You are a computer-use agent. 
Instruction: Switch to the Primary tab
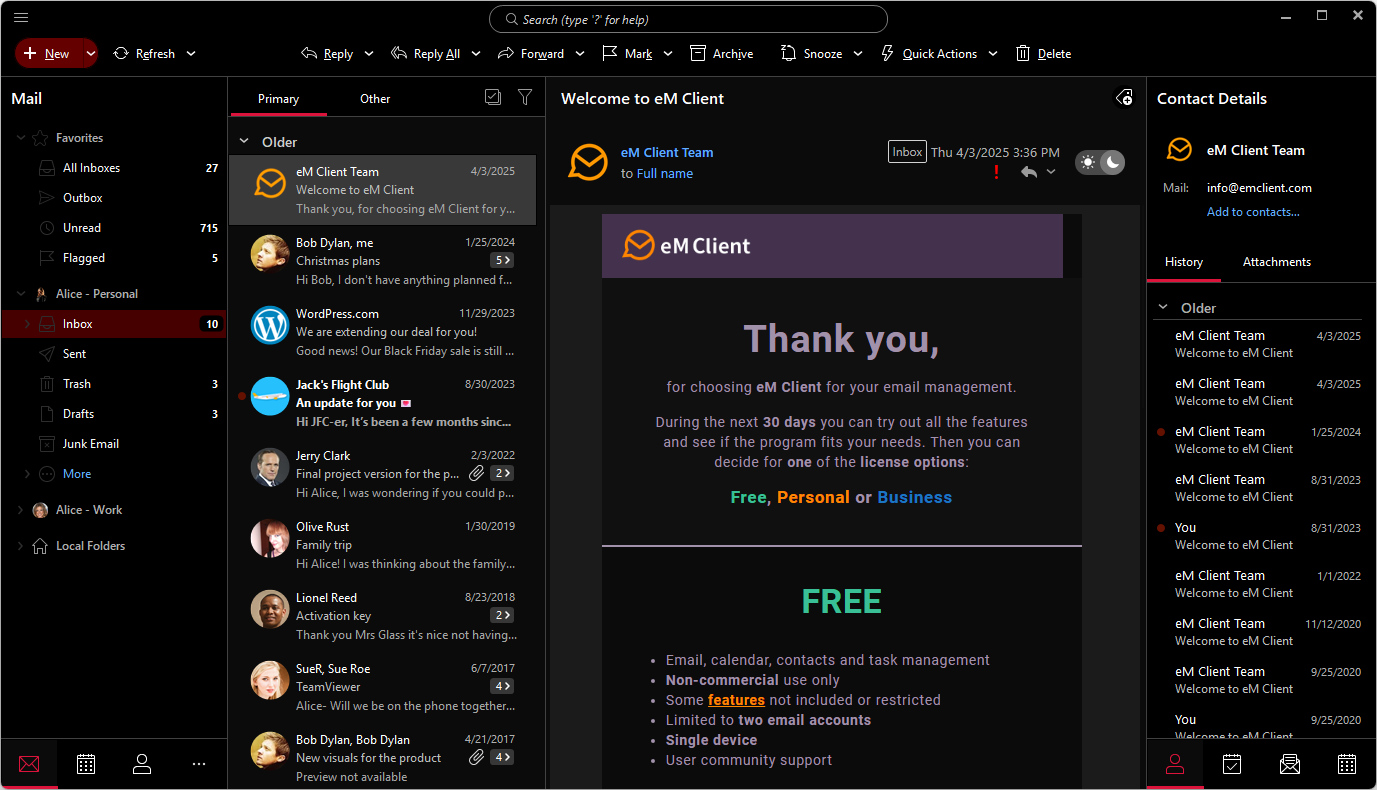click(278, 99)
